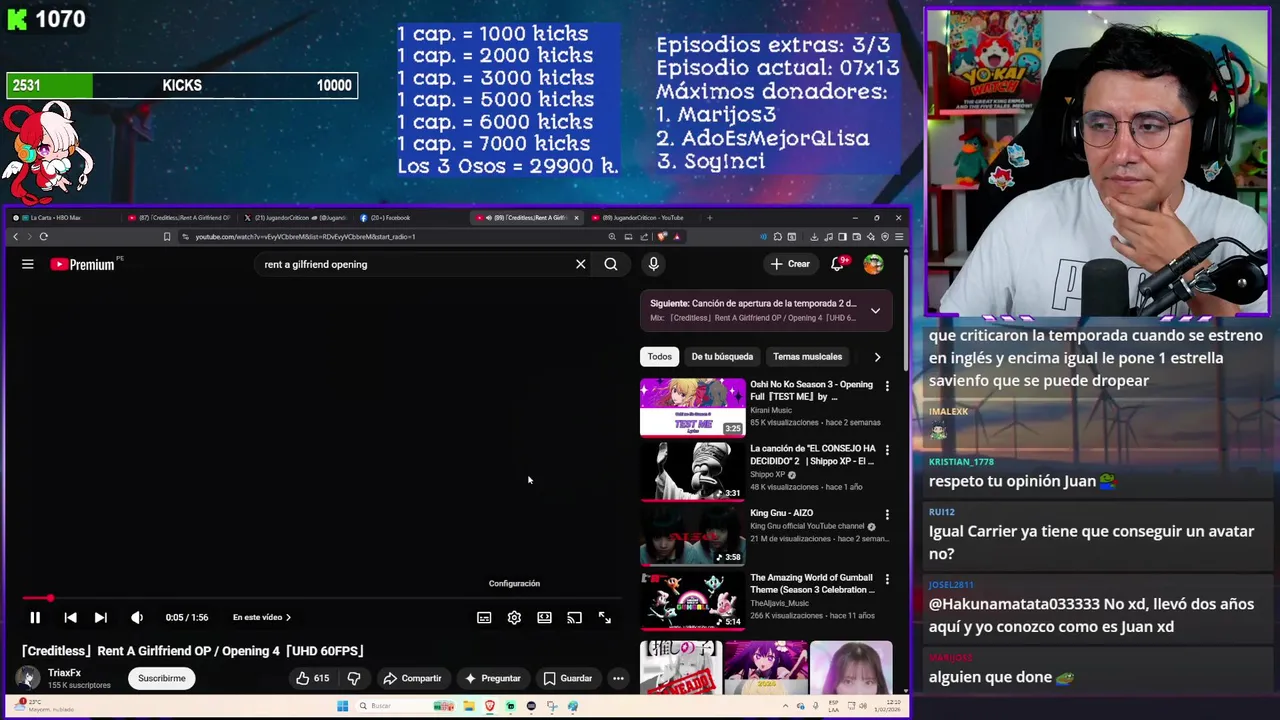Open more actions menu below video

618,678
